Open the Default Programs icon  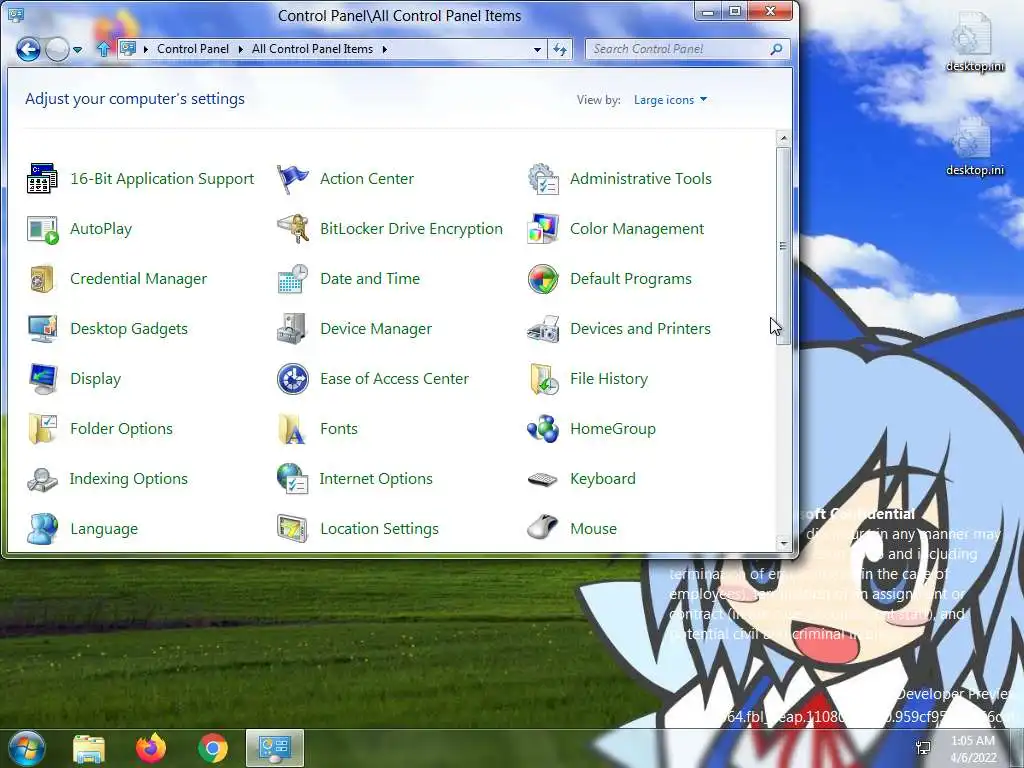[x=543, y=279]
